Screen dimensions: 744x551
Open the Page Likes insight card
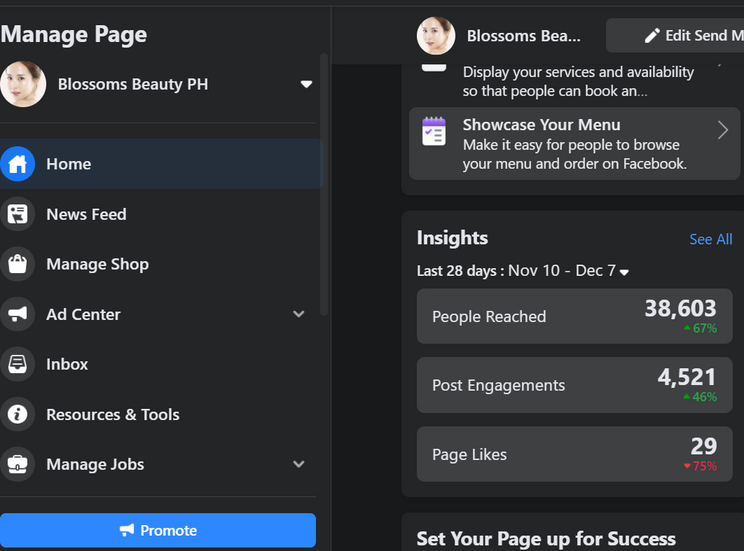point(575,454)
